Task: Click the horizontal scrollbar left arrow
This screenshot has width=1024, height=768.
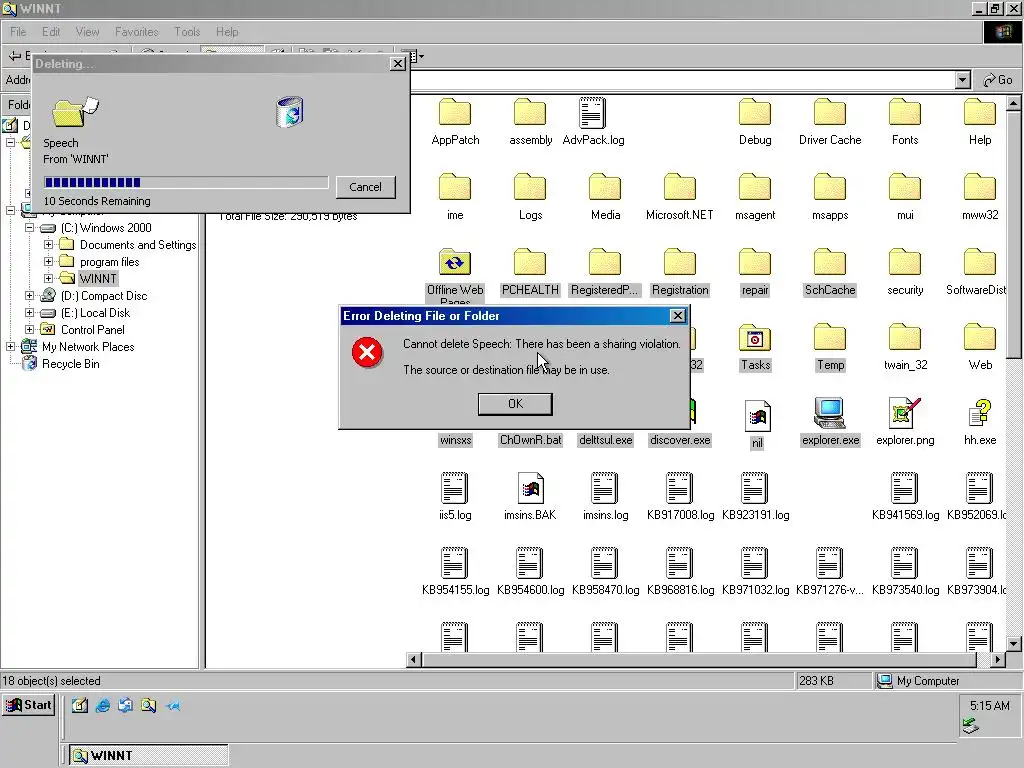Action: 413,660
